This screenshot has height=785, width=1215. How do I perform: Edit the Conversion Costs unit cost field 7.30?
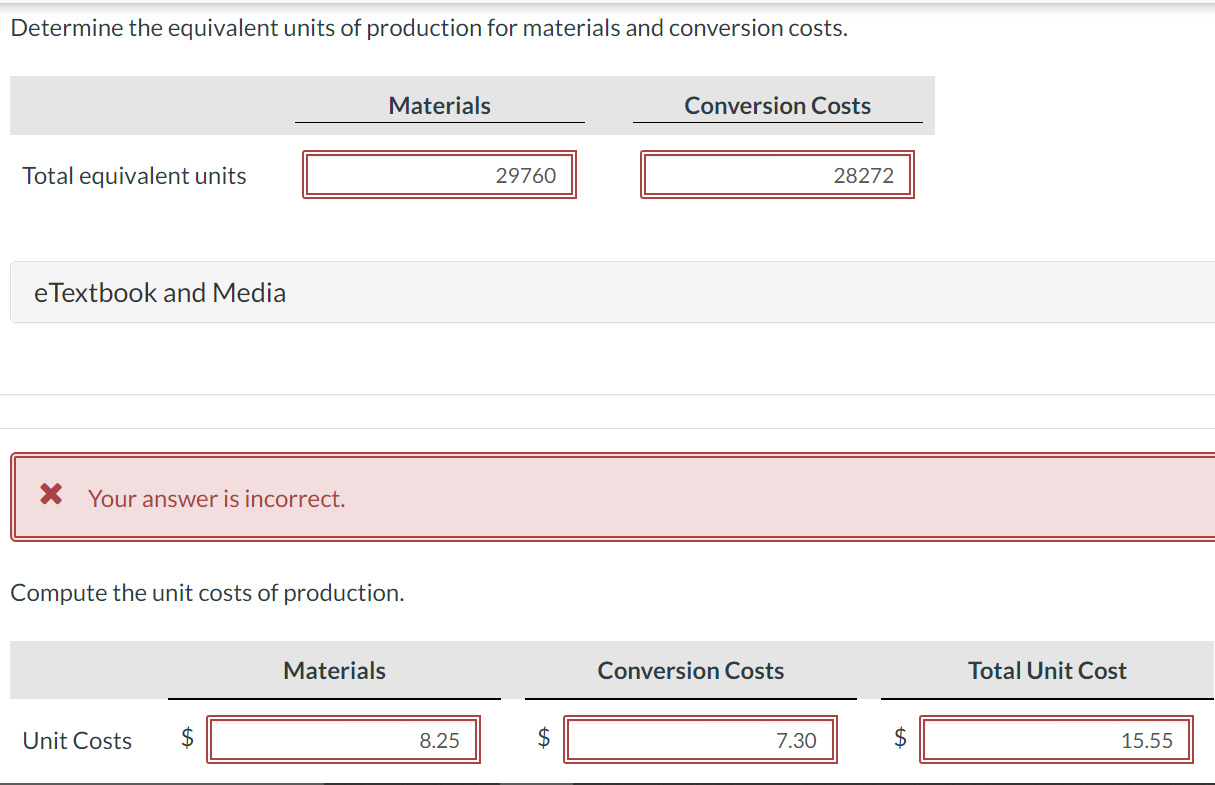pos(700,740)
